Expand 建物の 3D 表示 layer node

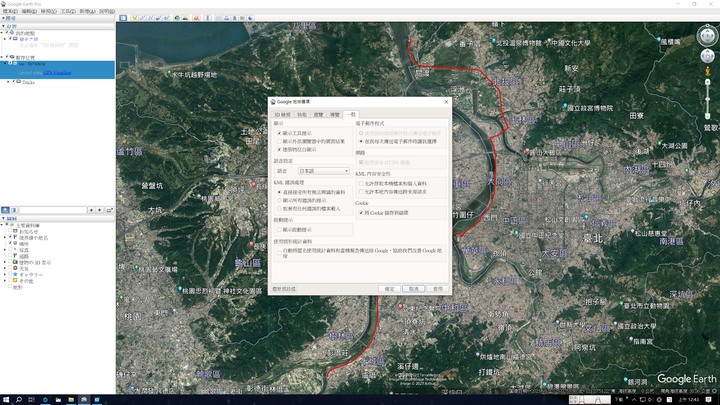point(5,262)
